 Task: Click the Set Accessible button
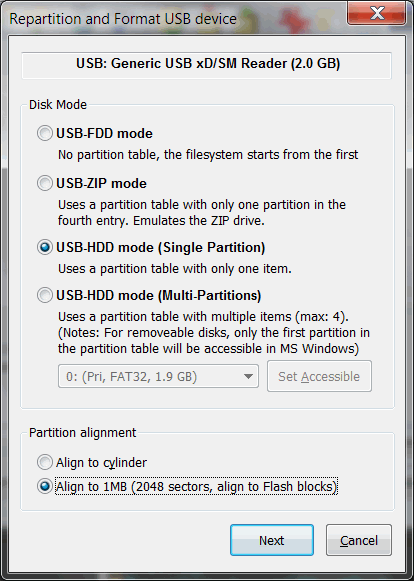coord(319,376)
